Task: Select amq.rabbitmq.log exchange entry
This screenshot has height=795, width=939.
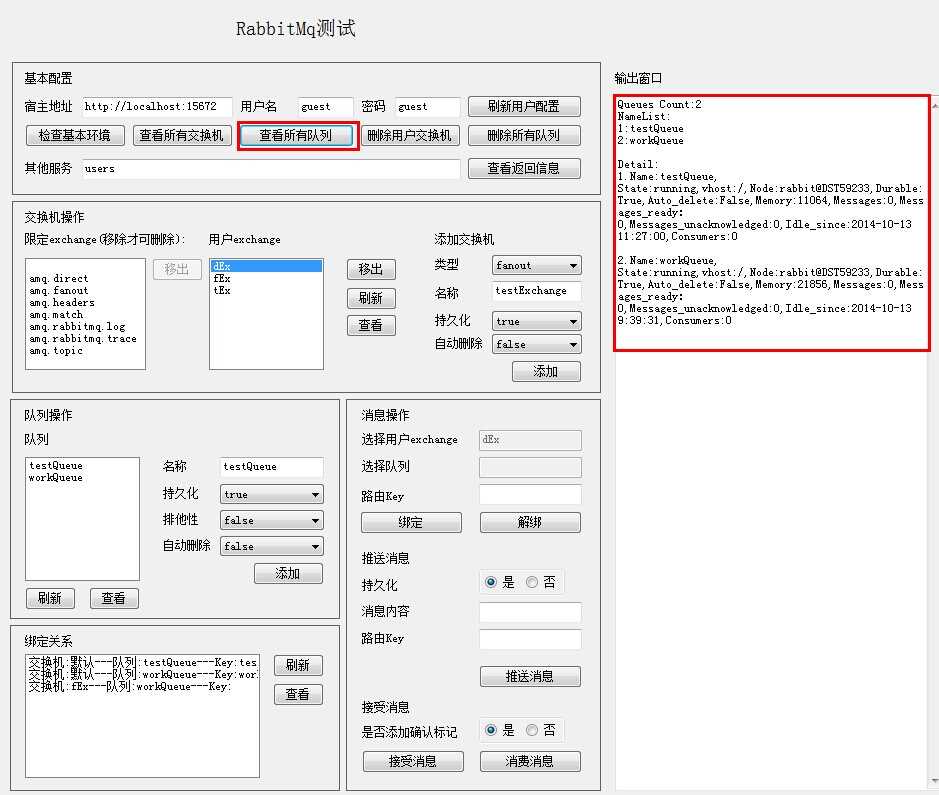Action: tap(77, 326)
